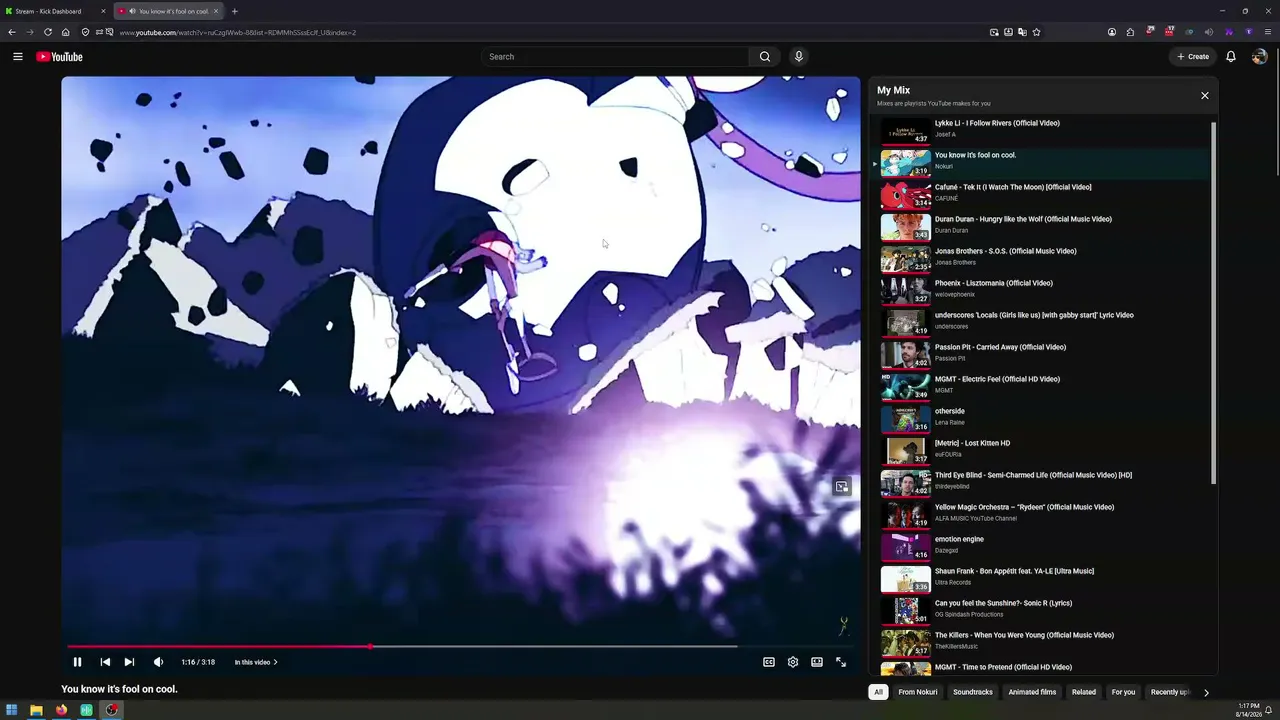Search with your voice microphone

(798, 57)
